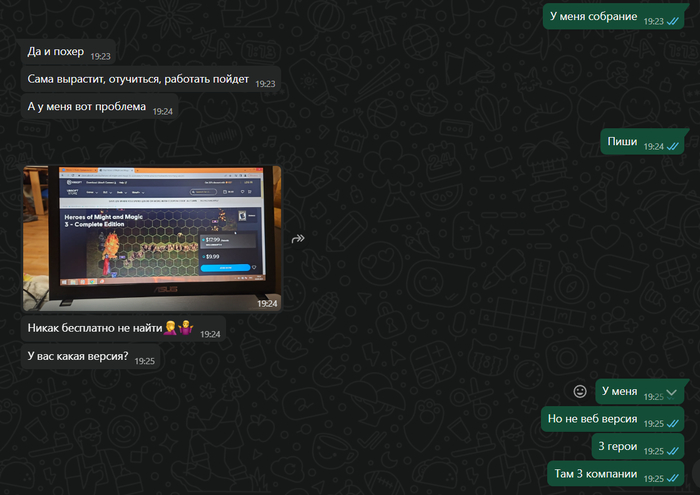Viewport: 700px width, 495px height.
Task: Click read ticks on "У меня собрание"
Action: point(672,19)
